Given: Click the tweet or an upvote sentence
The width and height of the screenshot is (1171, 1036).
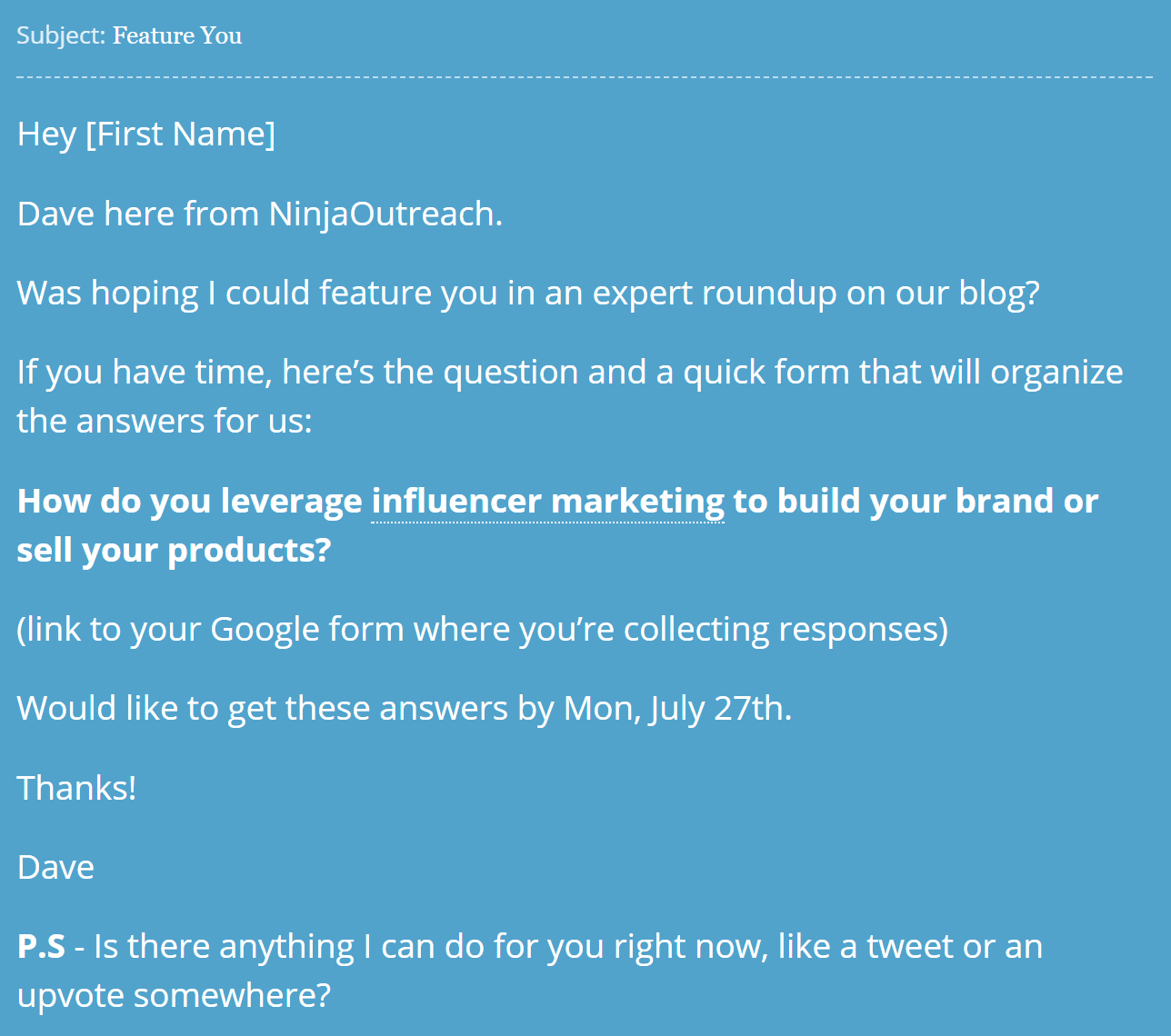Looking at the screenshot, I should 529,971.
